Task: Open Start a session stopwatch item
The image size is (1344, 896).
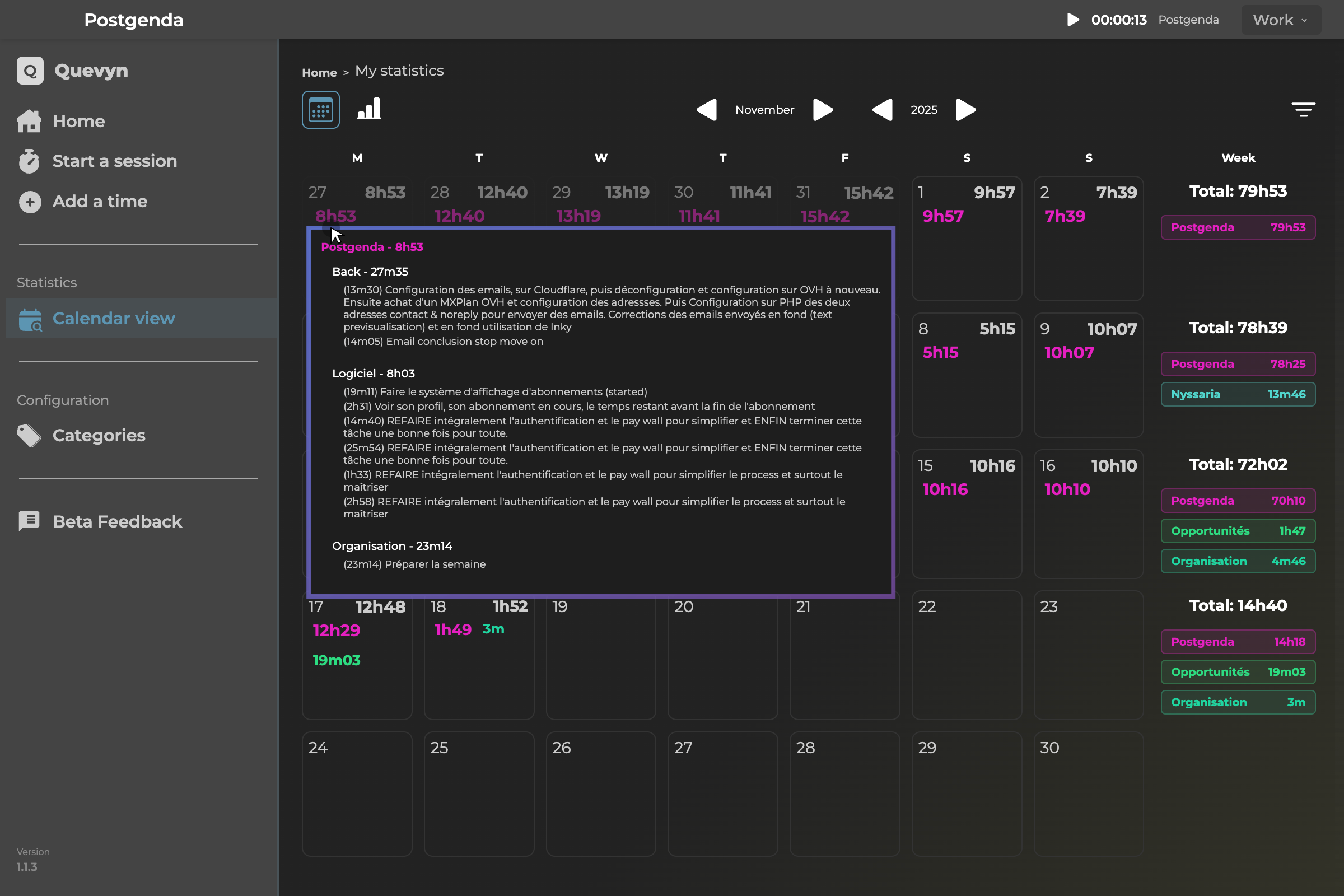Action: pos(97,161)
